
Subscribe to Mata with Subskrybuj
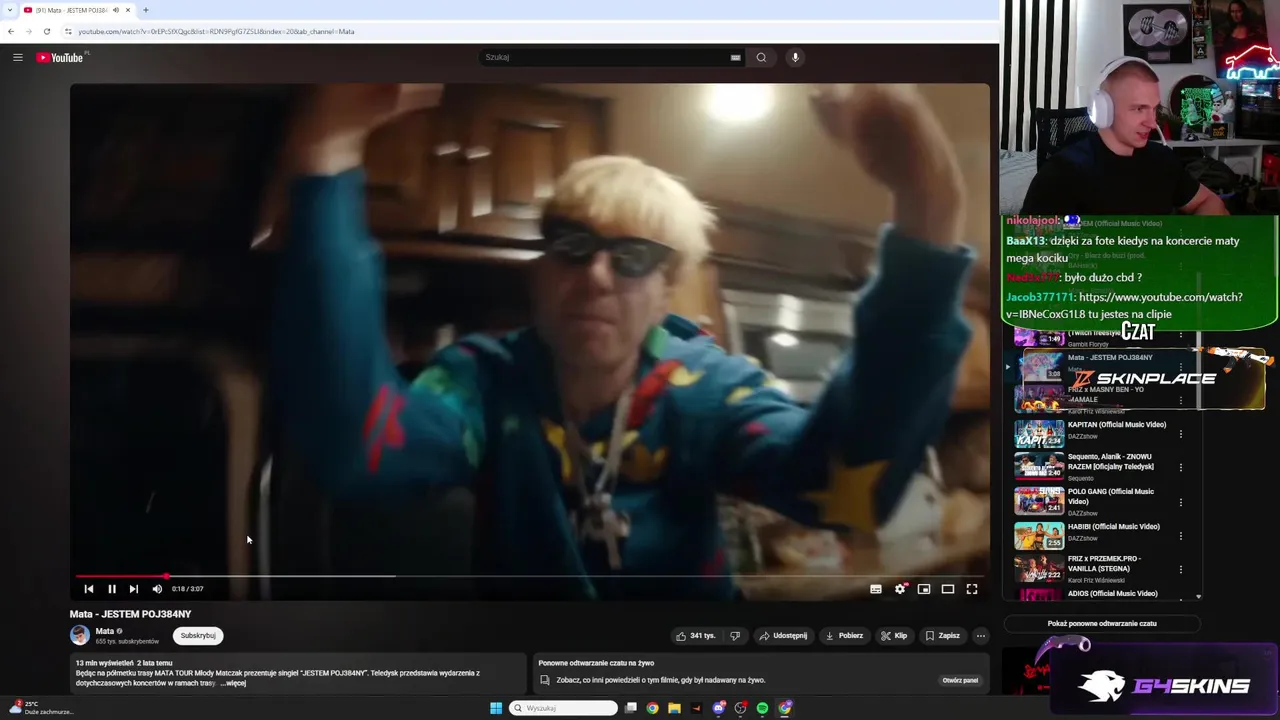pyautogui.click(x=198, y=635)
